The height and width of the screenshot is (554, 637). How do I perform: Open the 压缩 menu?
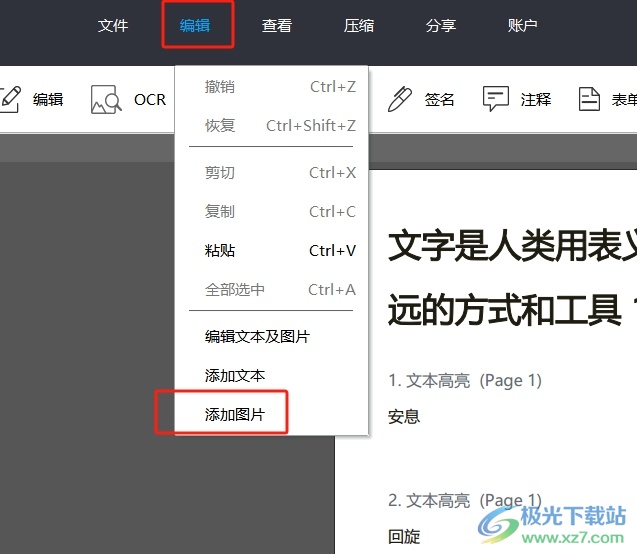click(359, 26)
